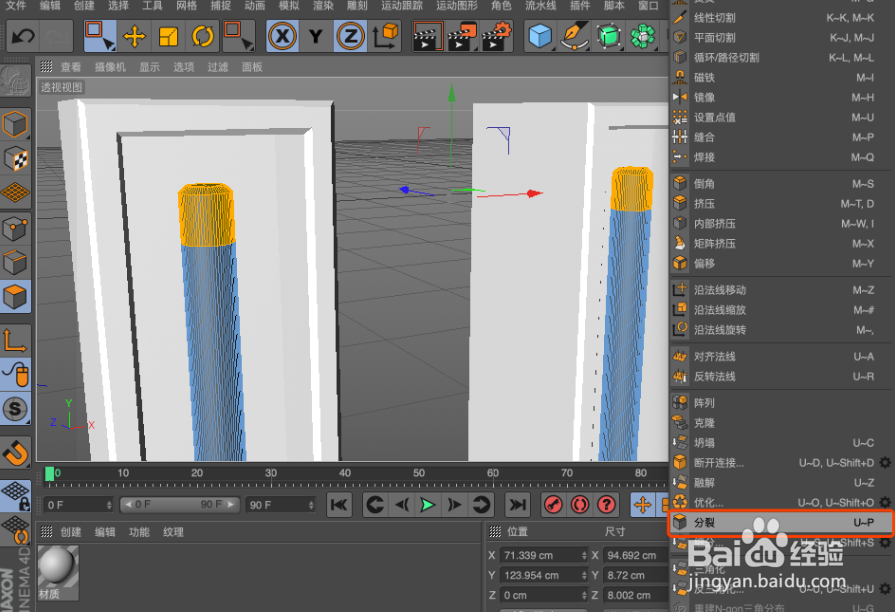Viewport: 895px width, 612px height.
Task: Open the end frame 90 F dropdown
Action: pos(310,505)
